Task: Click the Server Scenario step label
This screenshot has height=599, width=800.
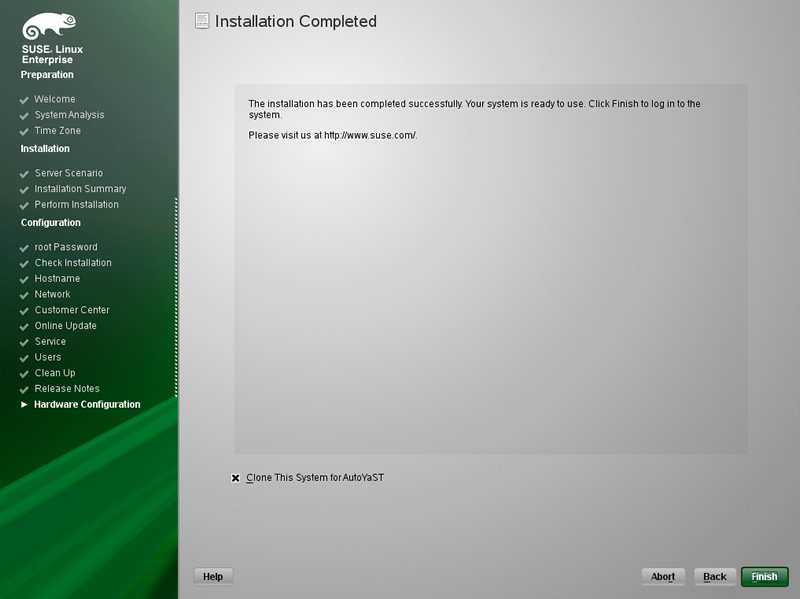Action: [x=69, y=173]
